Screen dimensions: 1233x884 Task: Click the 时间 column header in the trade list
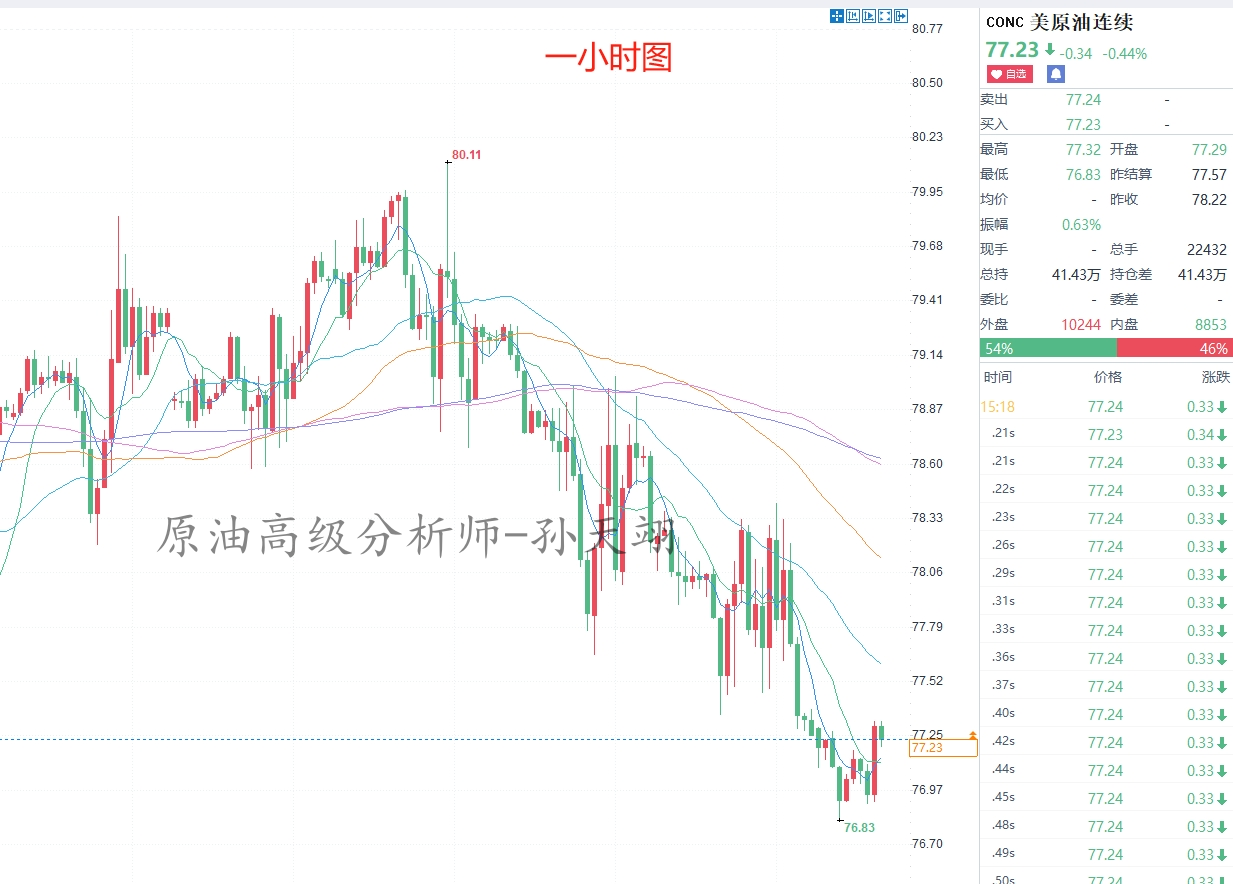pyautogui.click(x=997, y=377)
